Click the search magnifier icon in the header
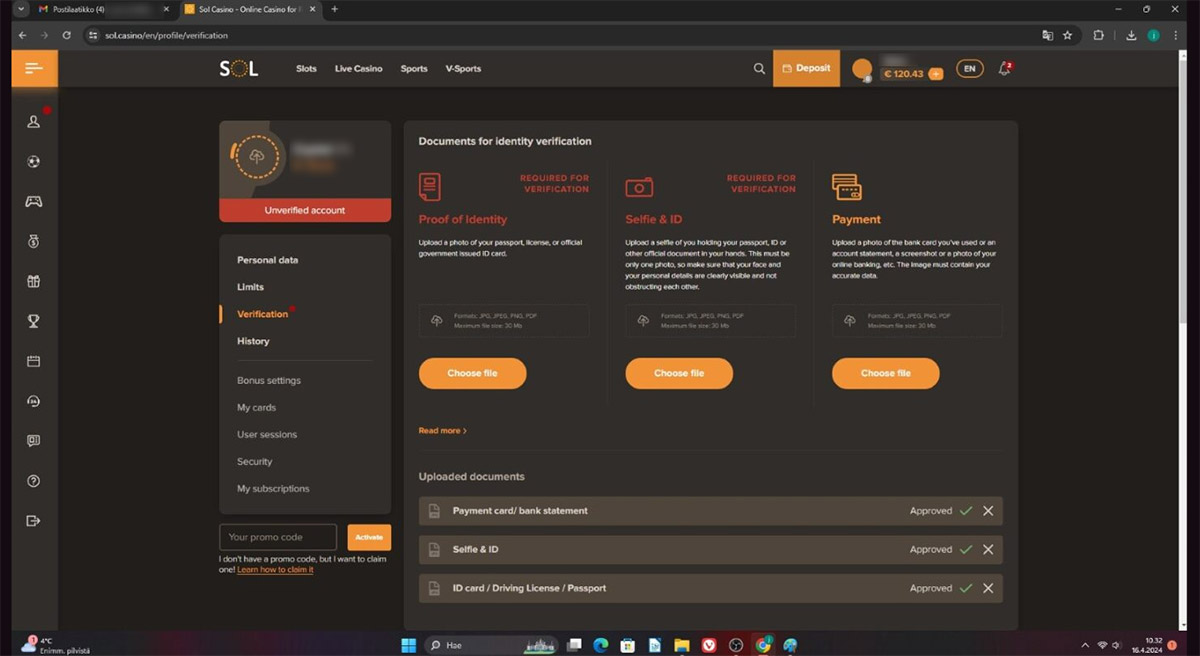Screen dimensions: 1200x656 759,69
